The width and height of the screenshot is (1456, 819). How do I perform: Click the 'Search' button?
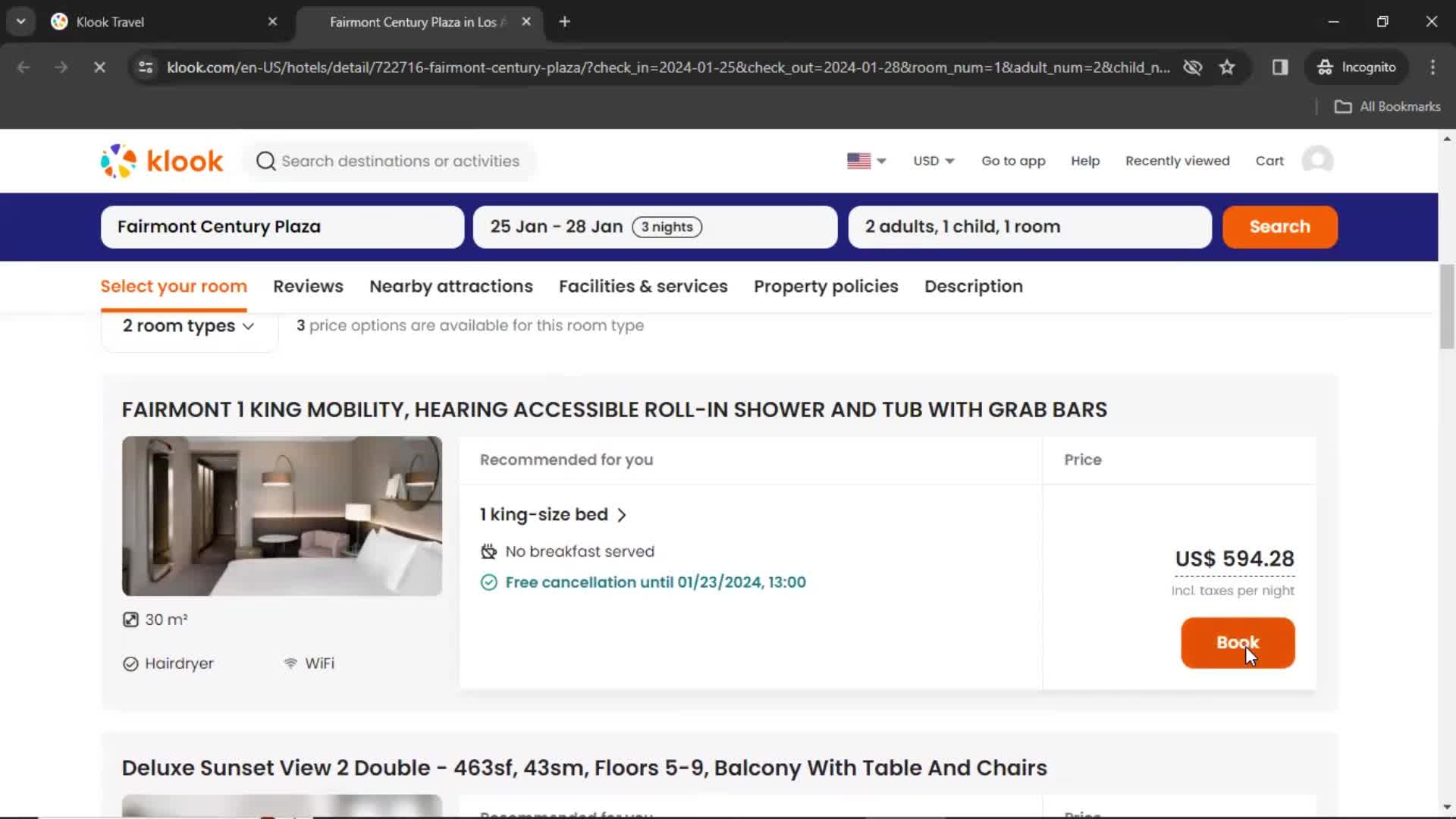[x=1280, y=226]
